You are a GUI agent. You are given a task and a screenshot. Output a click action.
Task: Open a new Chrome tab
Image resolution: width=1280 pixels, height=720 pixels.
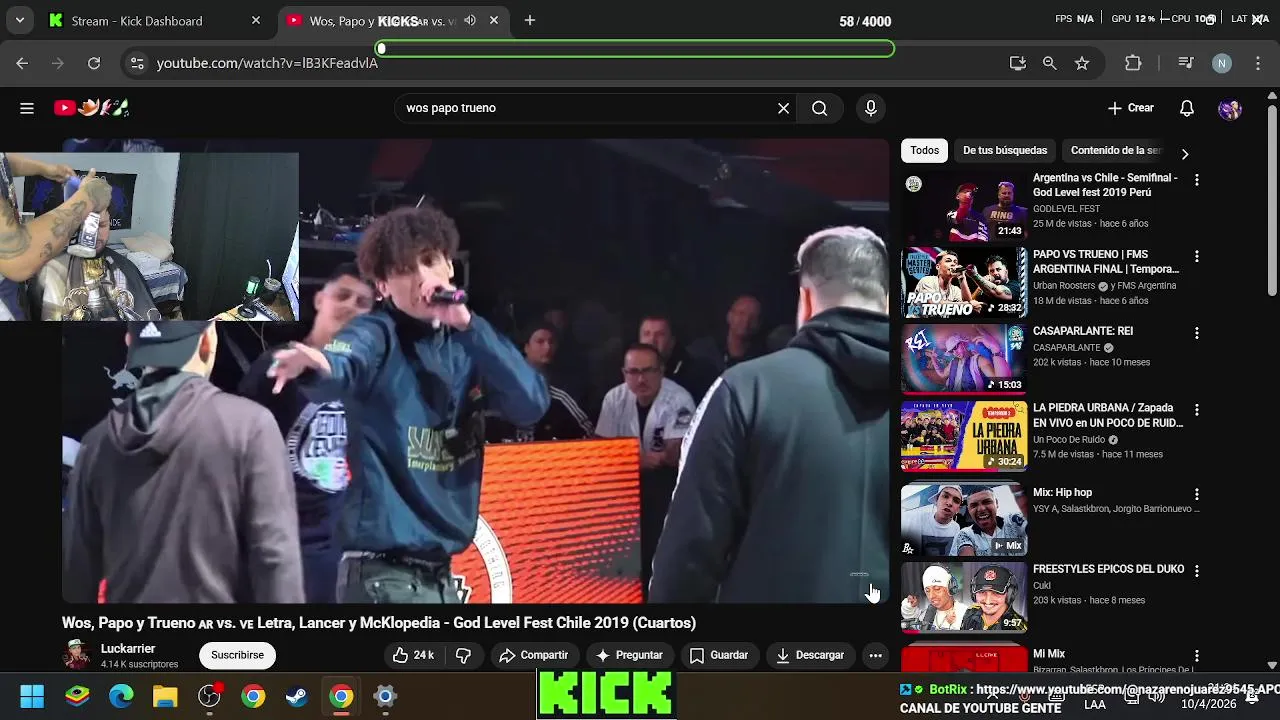(x=530, y=21)
